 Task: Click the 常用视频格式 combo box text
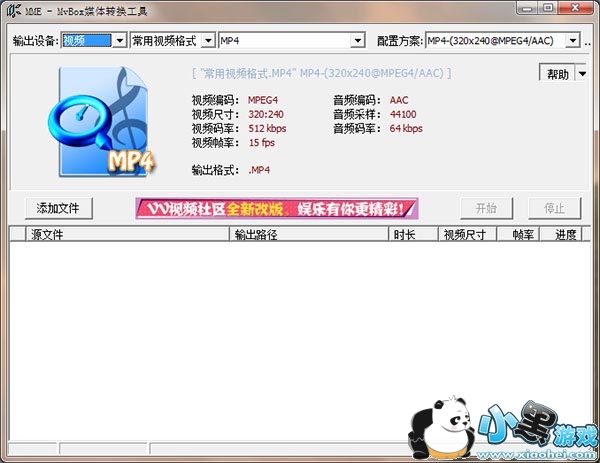tap(165, 41)
